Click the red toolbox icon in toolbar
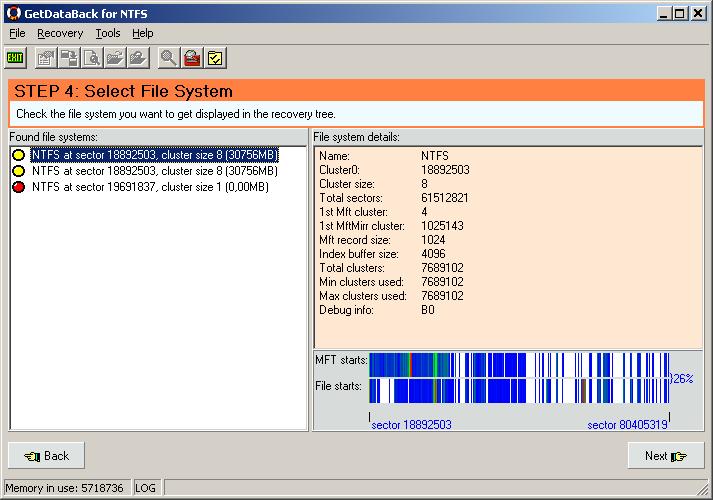The height and width of the screenshot is (500, 713). pos(192,58)
